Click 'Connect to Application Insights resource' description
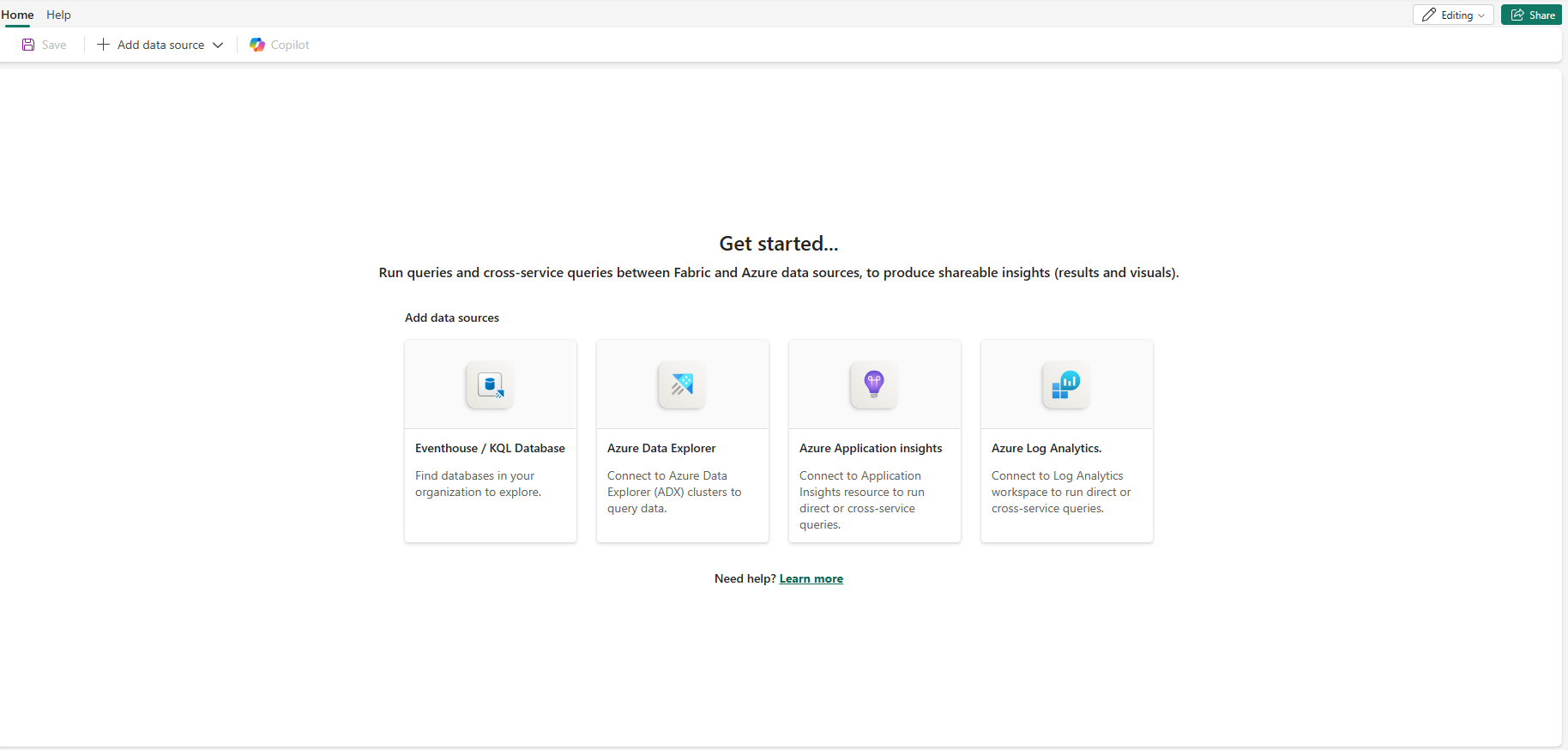This screenshot has height=750, width=1568. coord(862,500)
